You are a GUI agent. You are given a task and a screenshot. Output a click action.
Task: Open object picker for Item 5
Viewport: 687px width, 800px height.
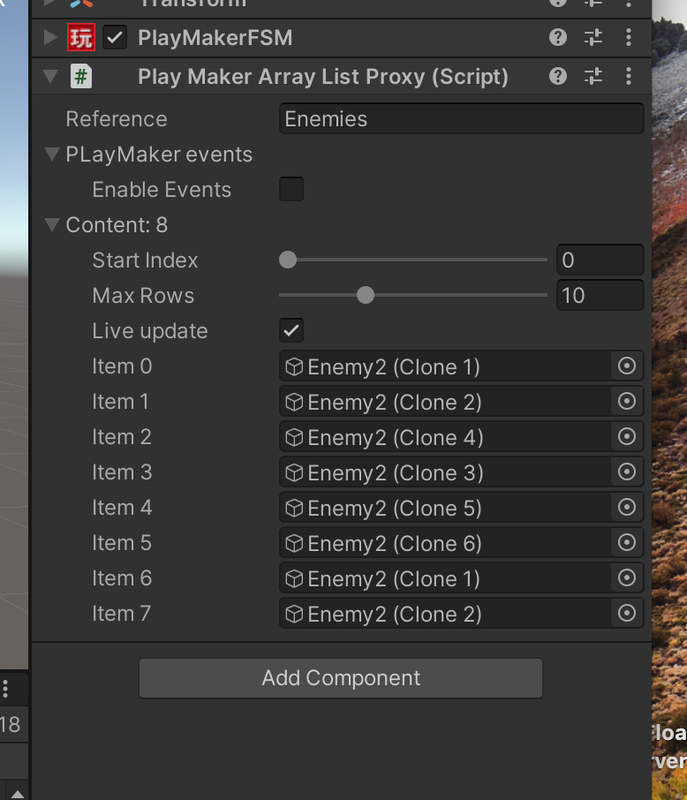627,542
